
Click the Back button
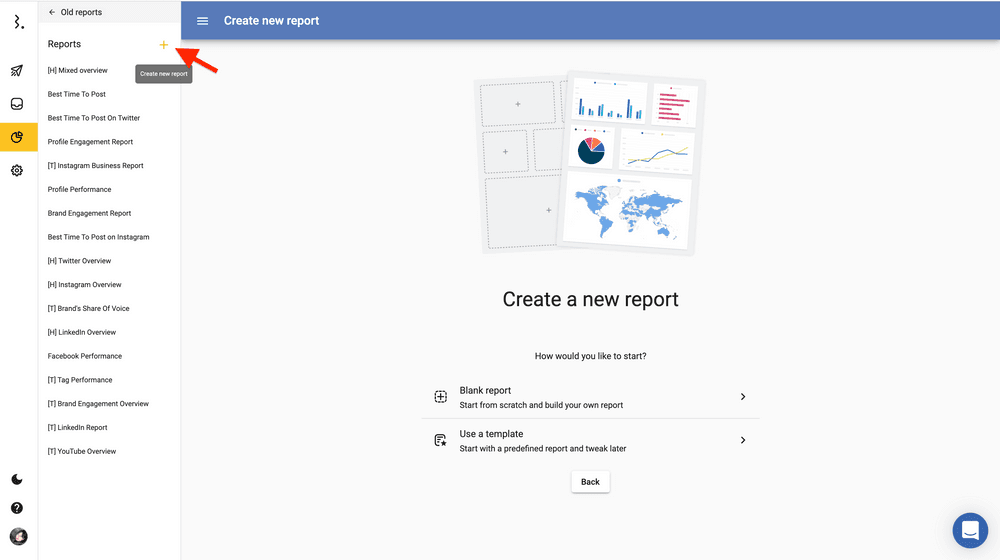pyautogui.click(x=590, y=482)
